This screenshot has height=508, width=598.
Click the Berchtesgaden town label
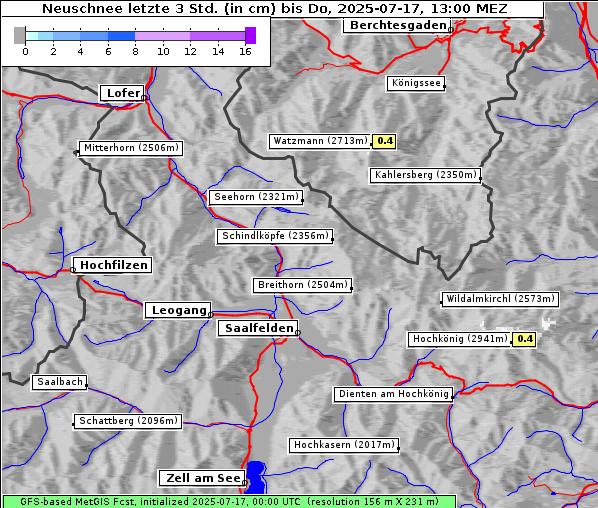tap(397, 26)
